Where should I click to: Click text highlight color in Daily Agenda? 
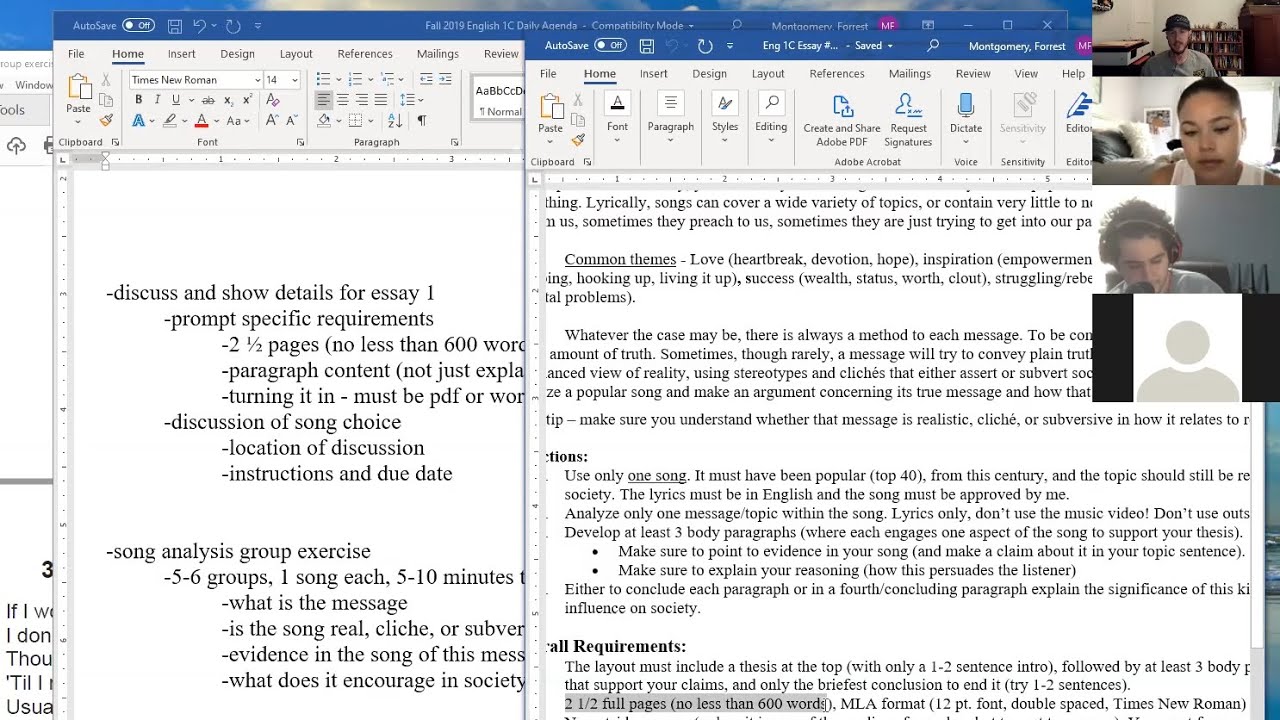pyautogui.click(x=170, y=121)
